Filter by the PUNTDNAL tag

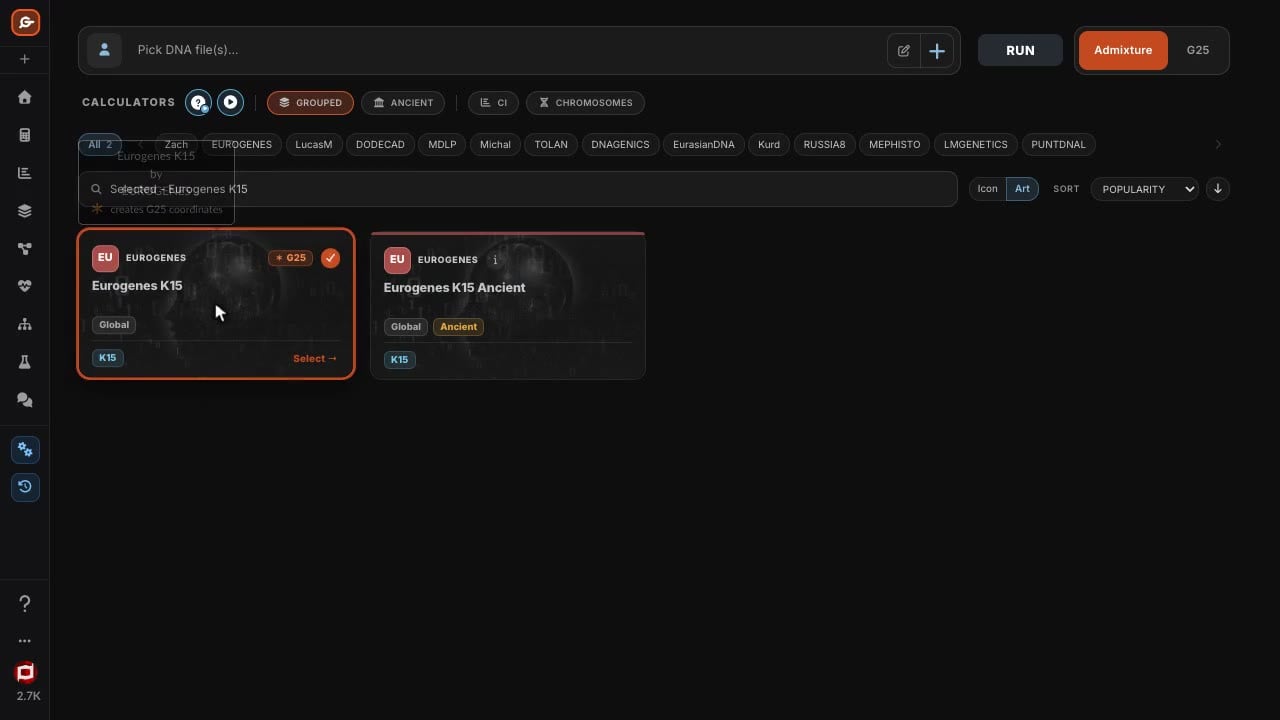click(1058, 145)
